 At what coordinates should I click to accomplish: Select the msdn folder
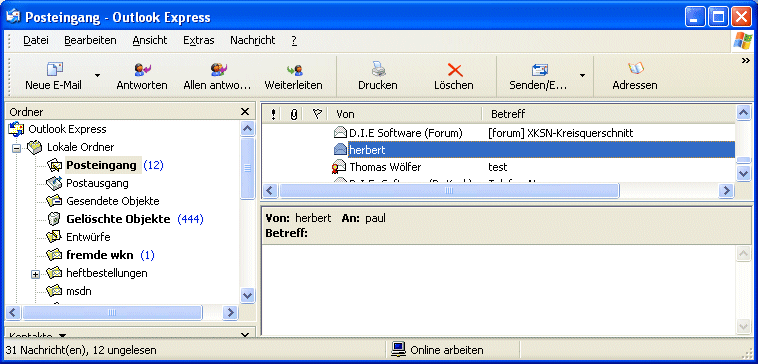79,291
